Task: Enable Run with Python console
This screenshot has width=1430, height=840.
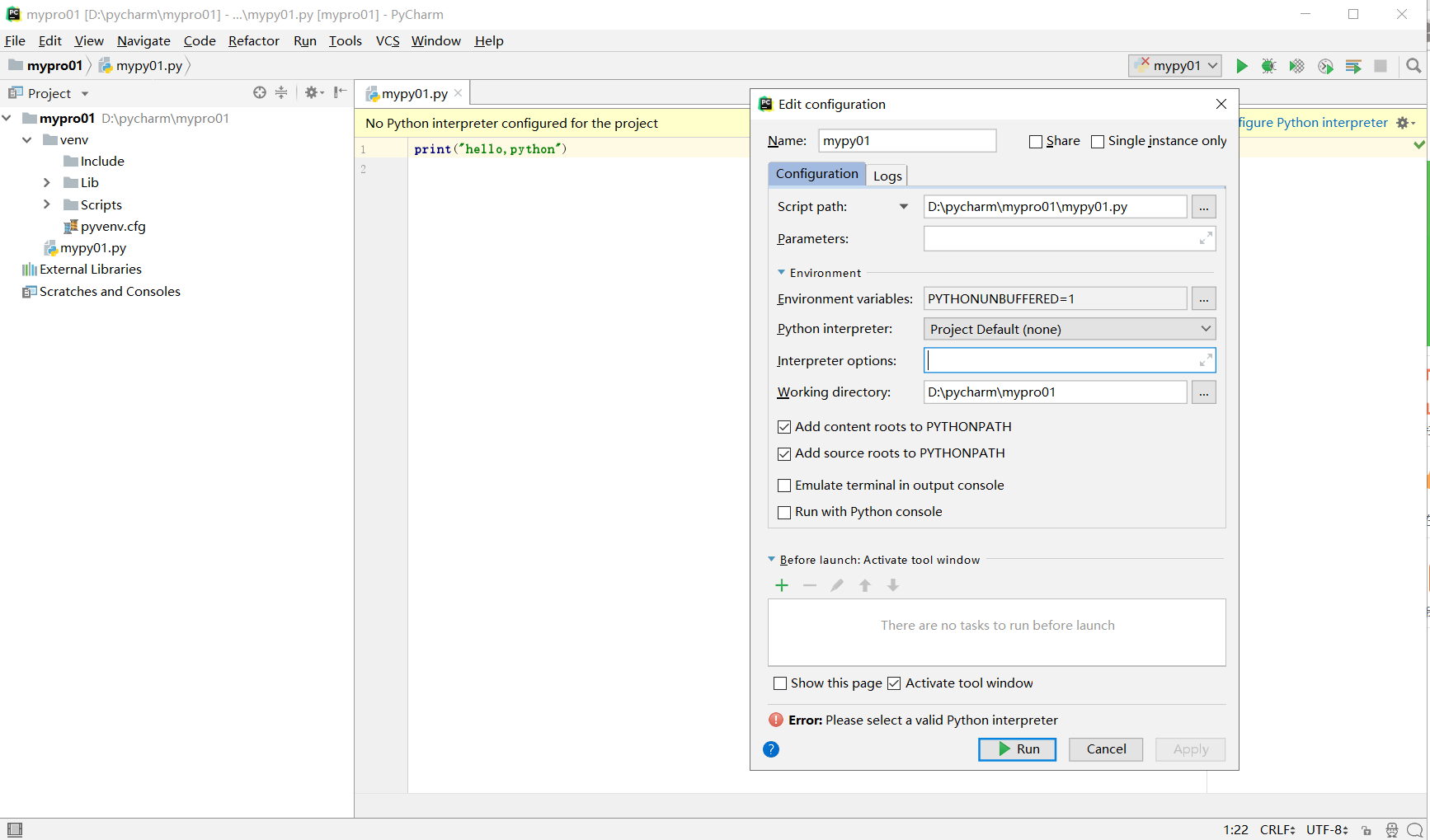Action: tap(784, 512)
